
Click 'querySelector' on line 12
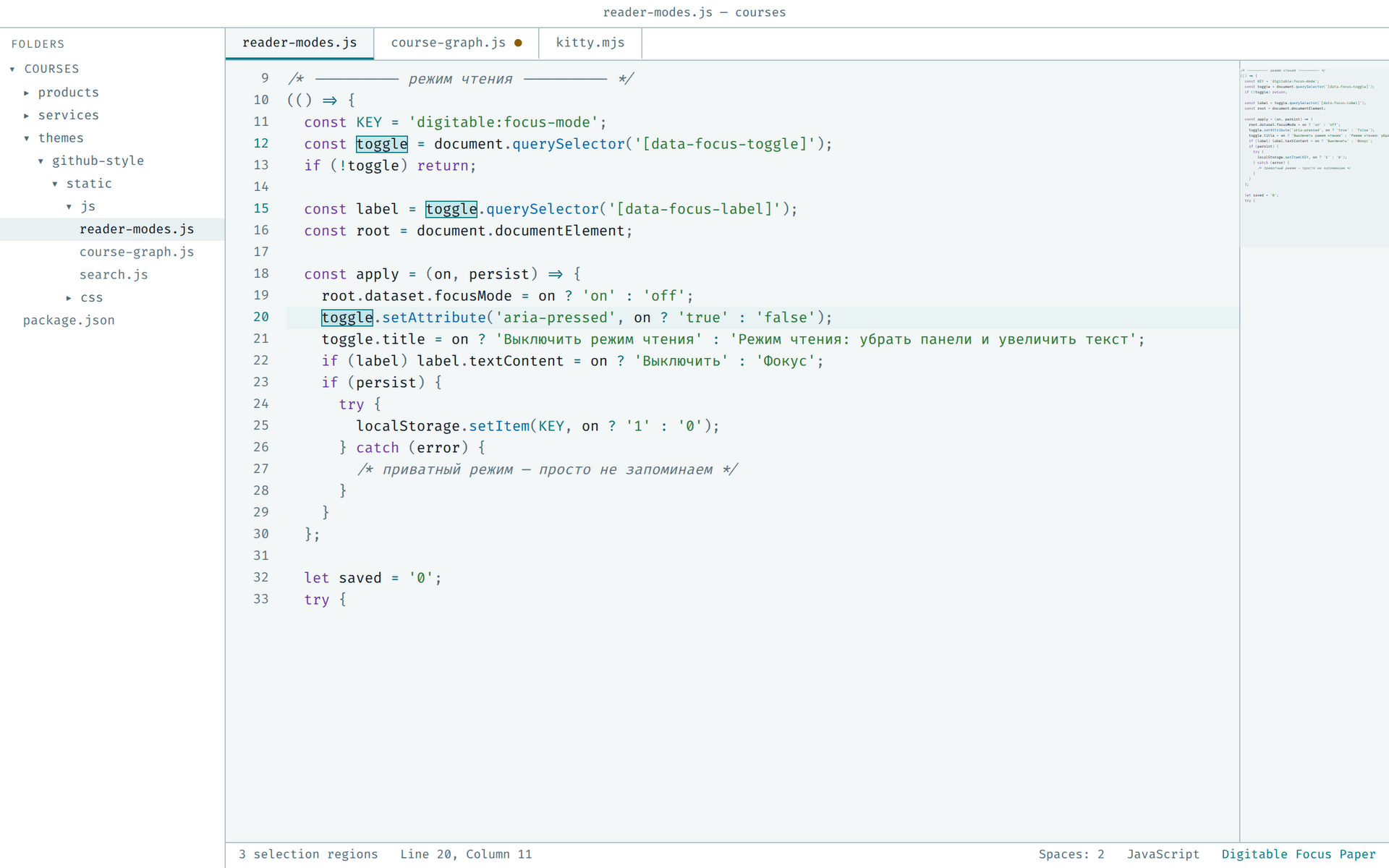tap(569, 144)
